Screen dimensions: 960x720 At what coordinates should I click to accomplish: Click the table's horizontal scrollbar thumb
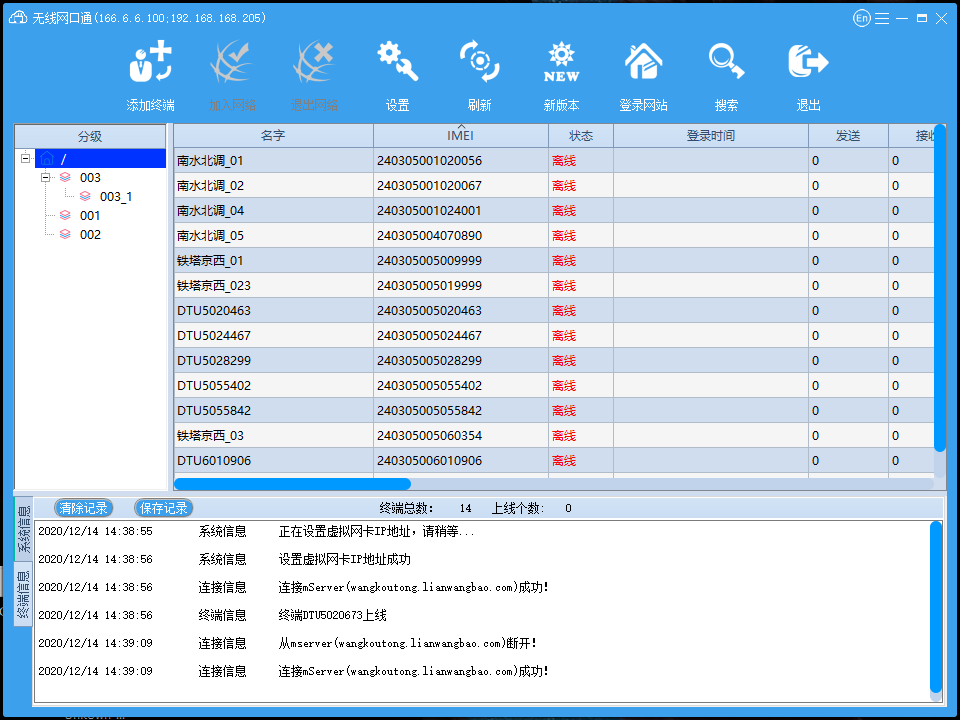[292, 484]
